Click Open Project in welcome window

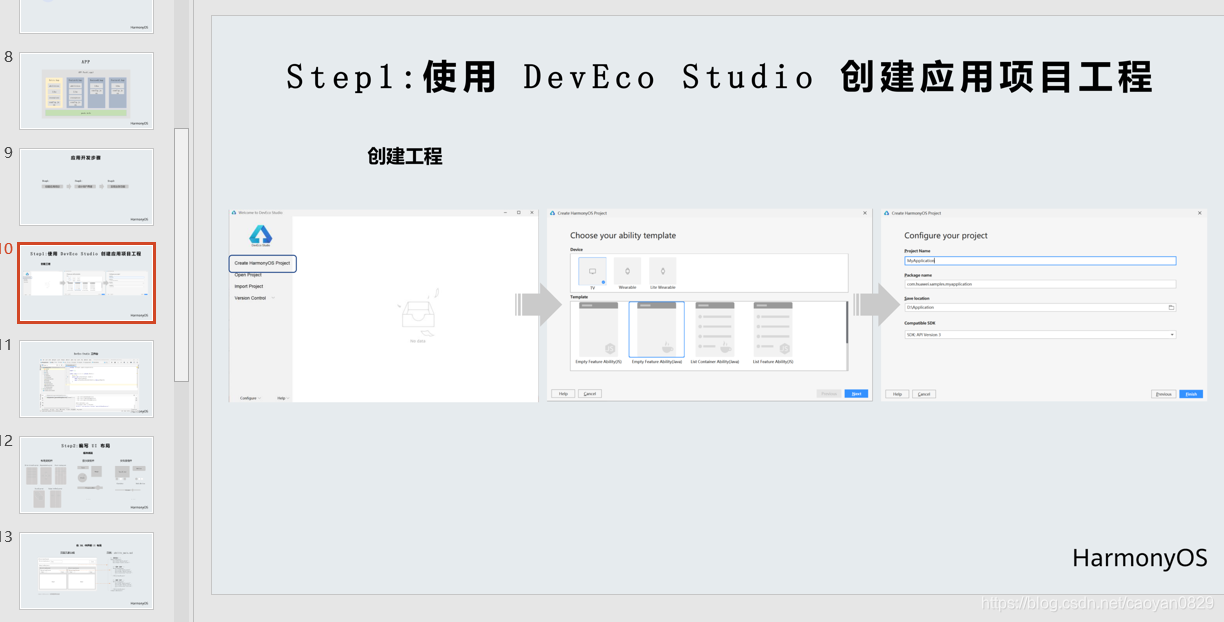click(x=248, y=275)
